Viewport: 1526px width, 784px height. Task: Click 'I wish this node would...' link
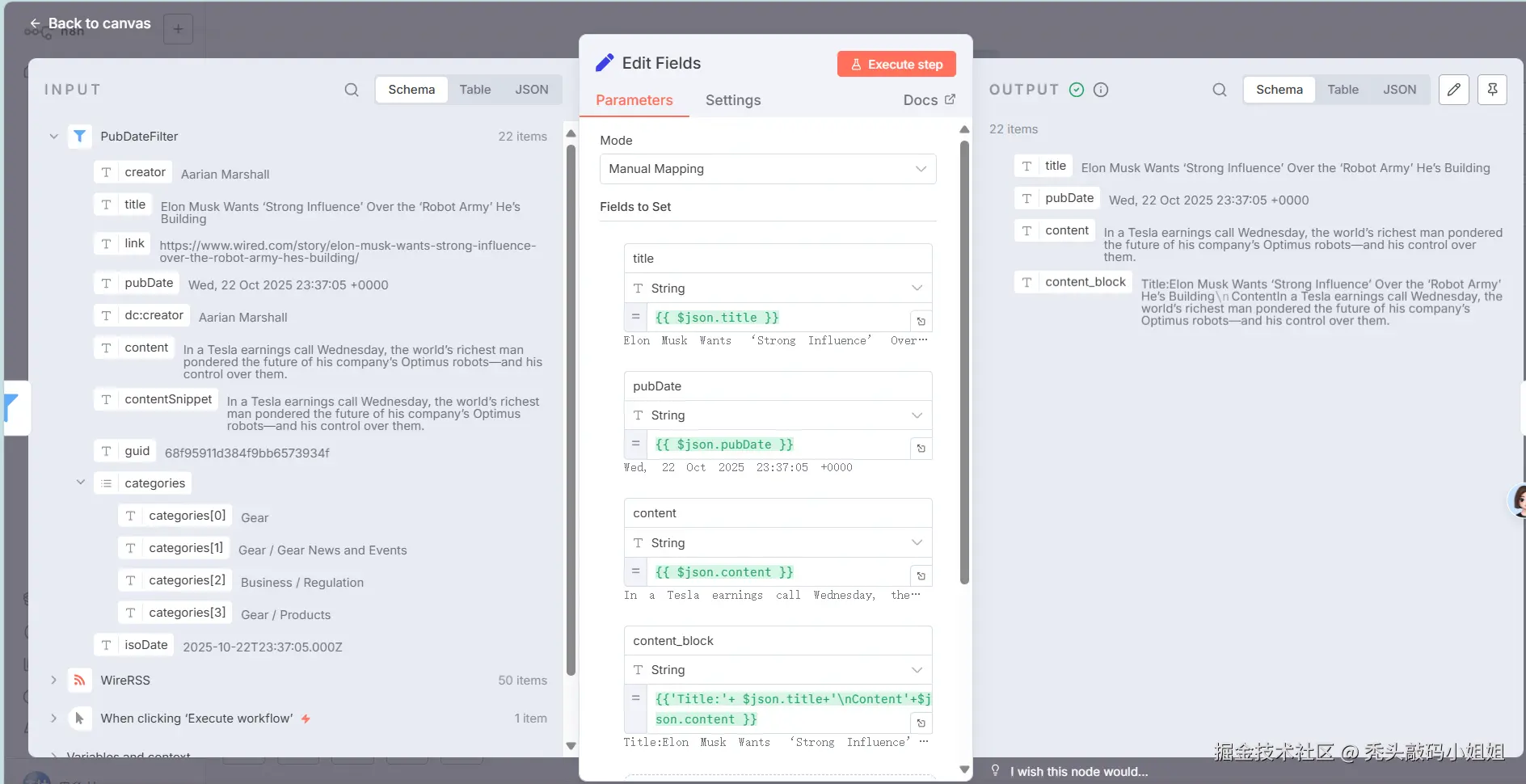click(1079, 772)
